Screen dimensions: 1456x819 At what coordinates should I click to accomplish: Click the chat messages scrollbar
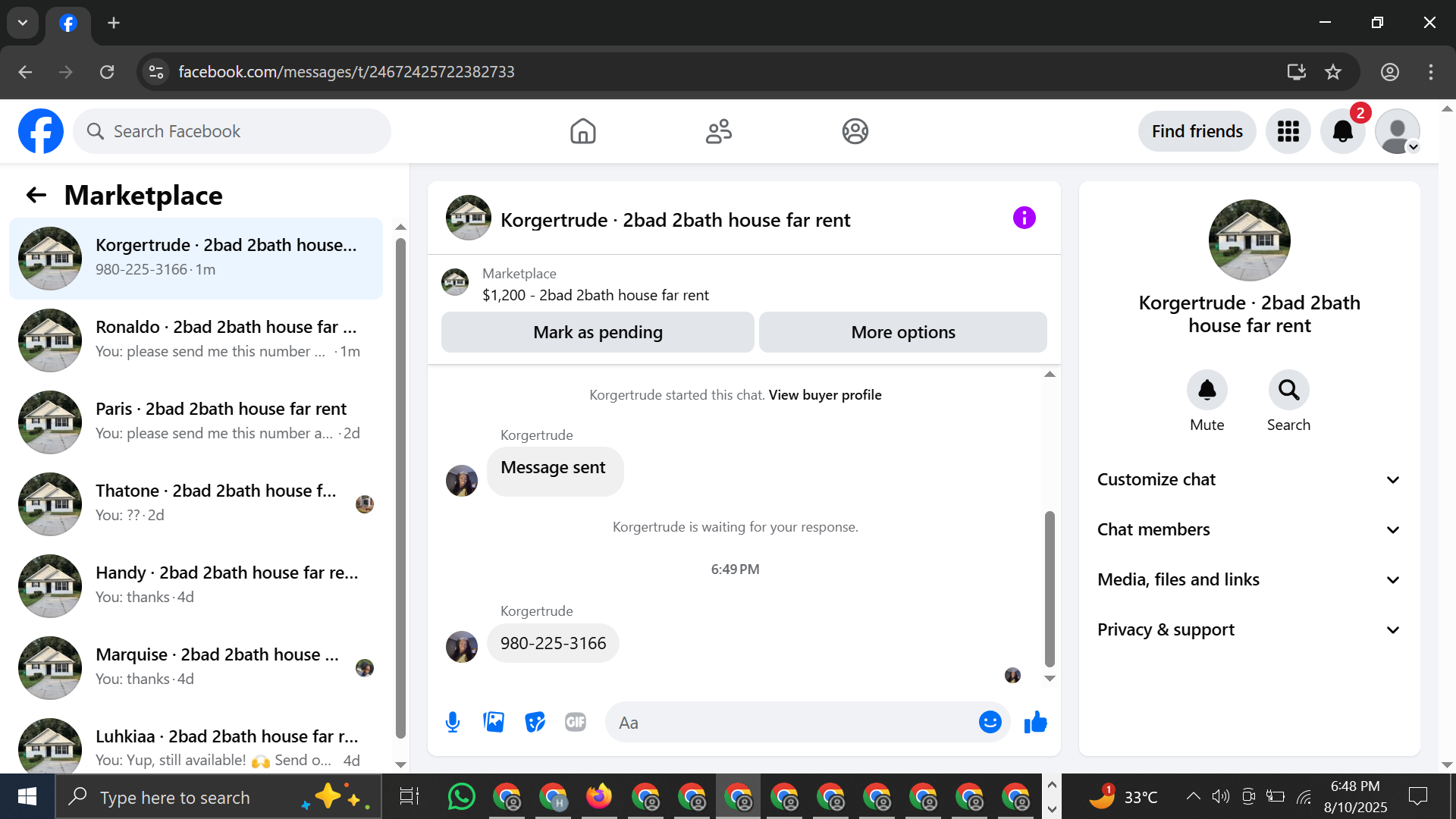1050,588
